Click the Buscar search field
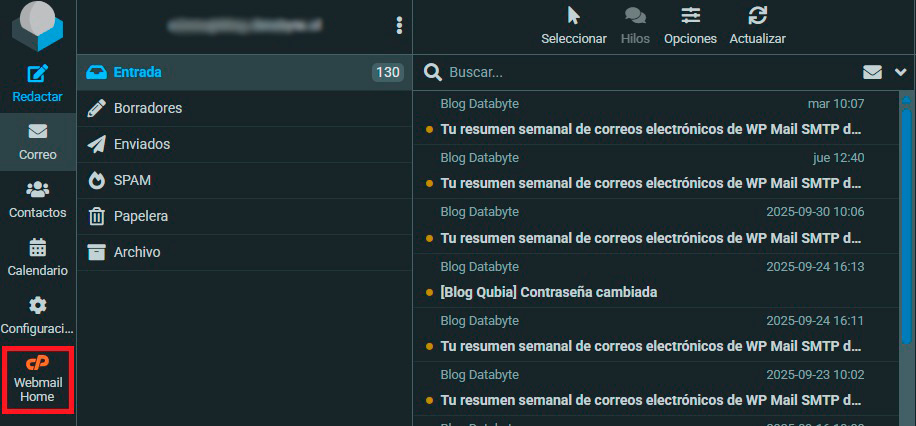The height and width of the screenshot is (426, 916). [640, 72]
